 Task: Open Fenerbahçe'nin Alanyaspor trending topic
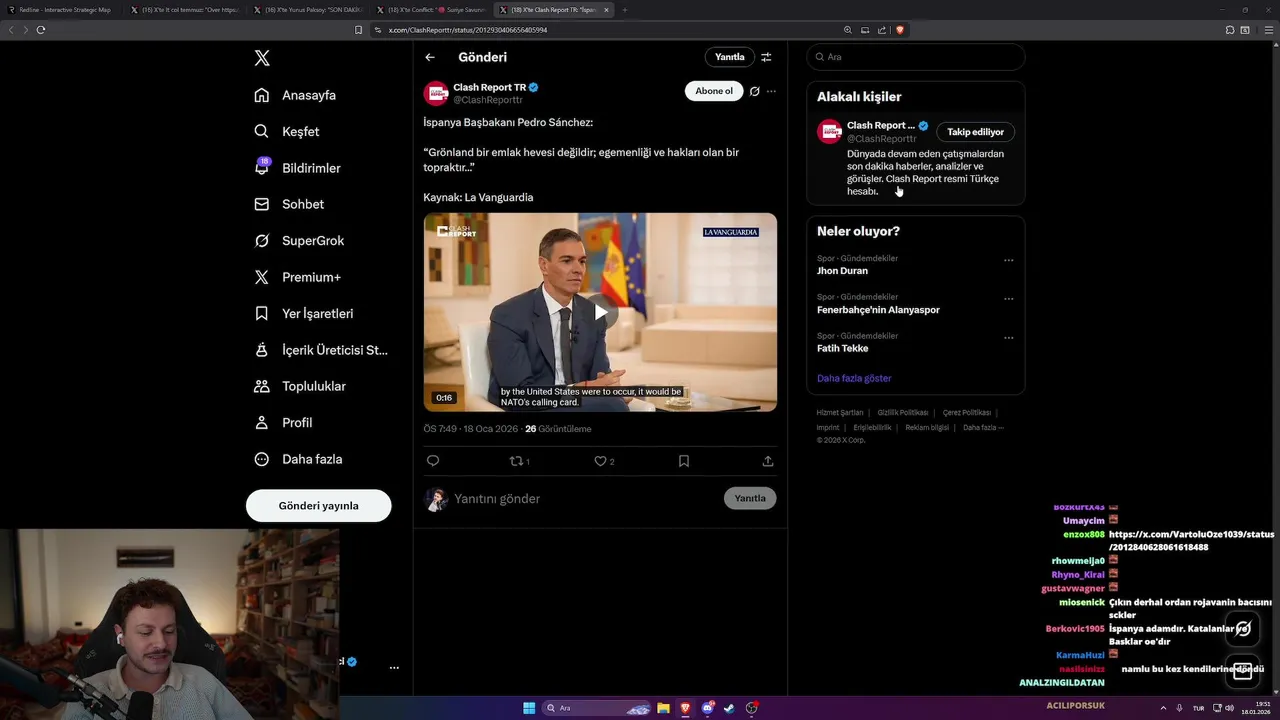pyautogui.click(x=878, y=310)
